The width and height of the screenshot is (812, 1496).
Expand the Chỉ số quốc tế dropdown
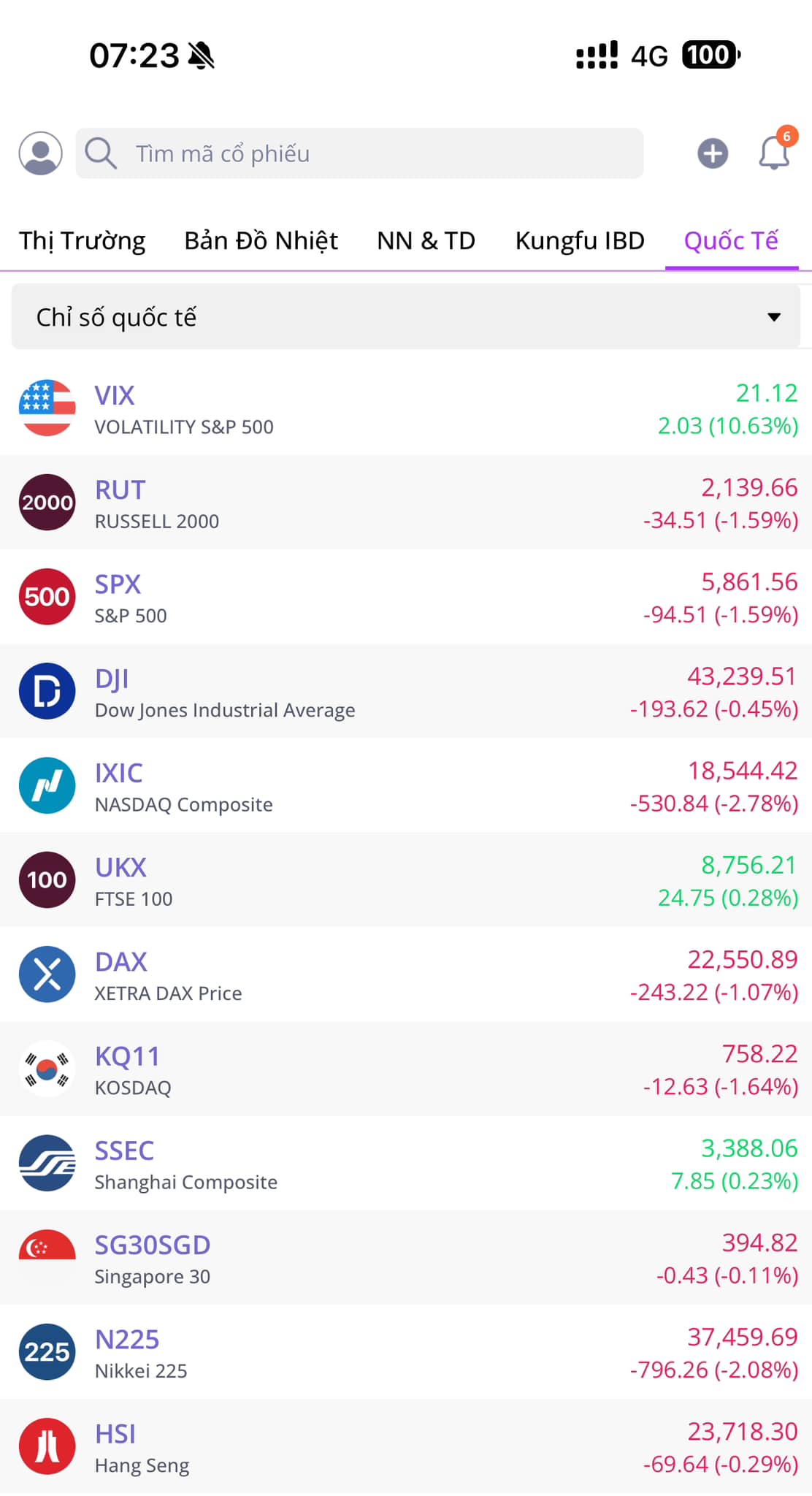click(405, 317)
